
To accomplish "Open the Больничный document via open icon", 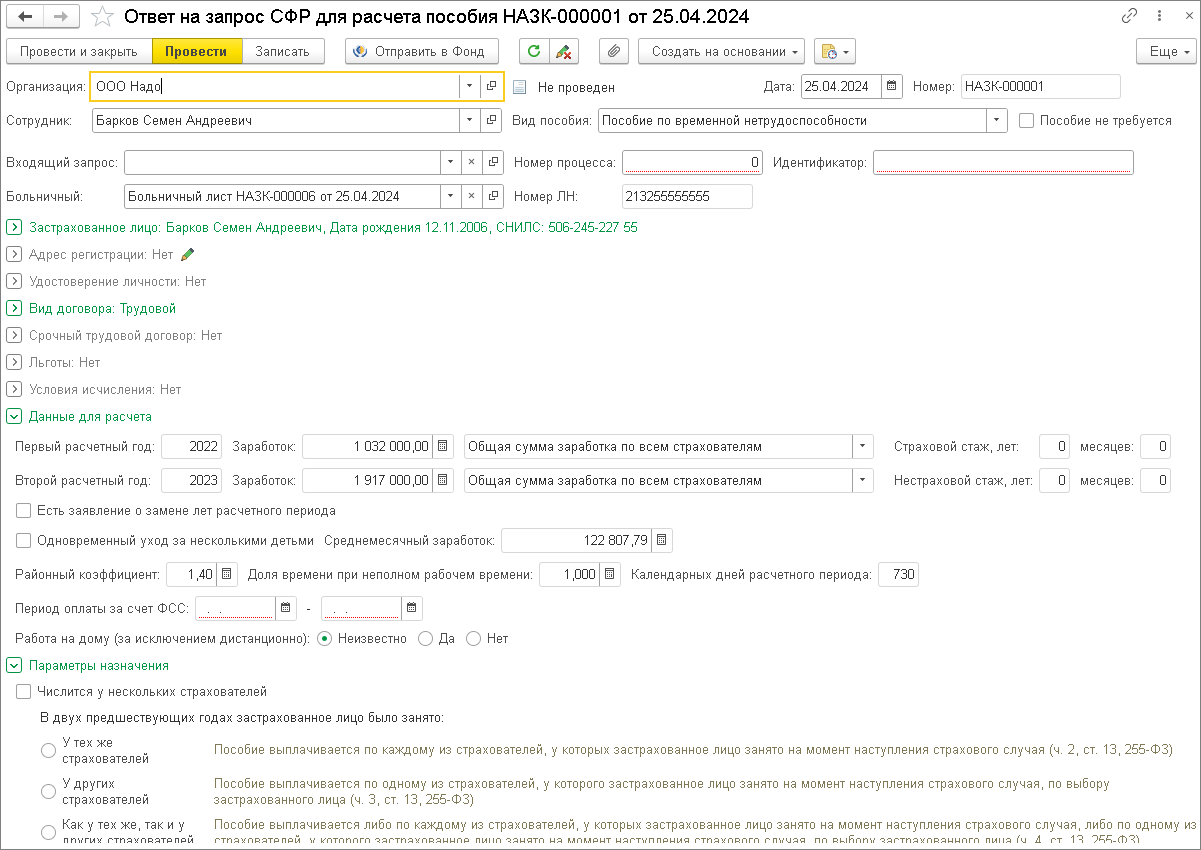I will (x=491, y=196).
